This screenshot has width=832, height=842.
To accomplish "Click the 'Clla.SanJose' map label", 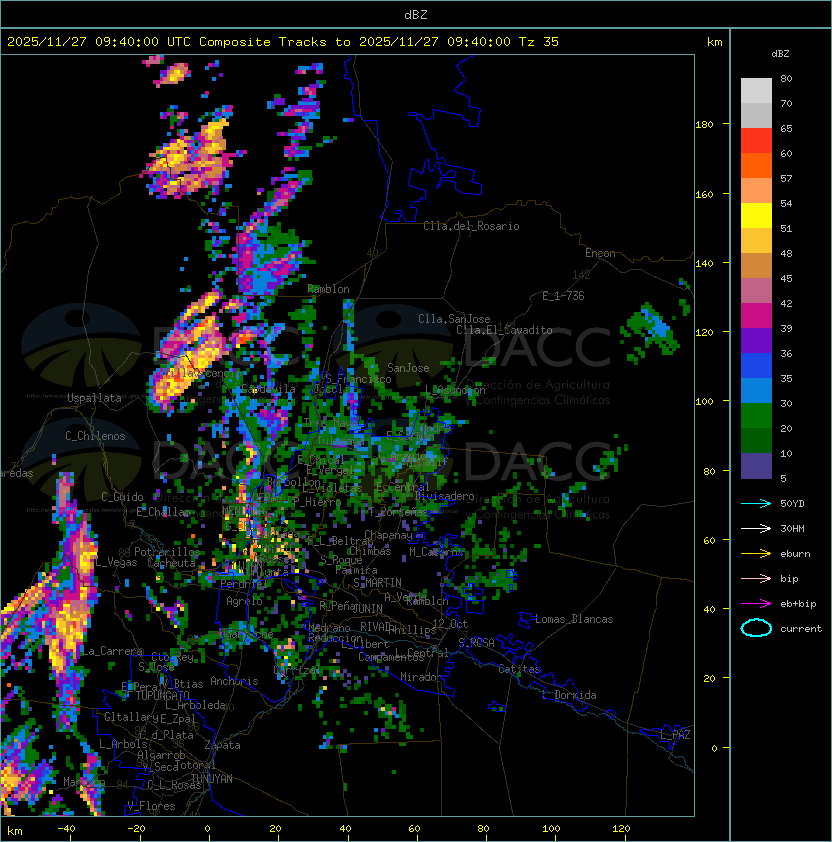I will (454, 319).
